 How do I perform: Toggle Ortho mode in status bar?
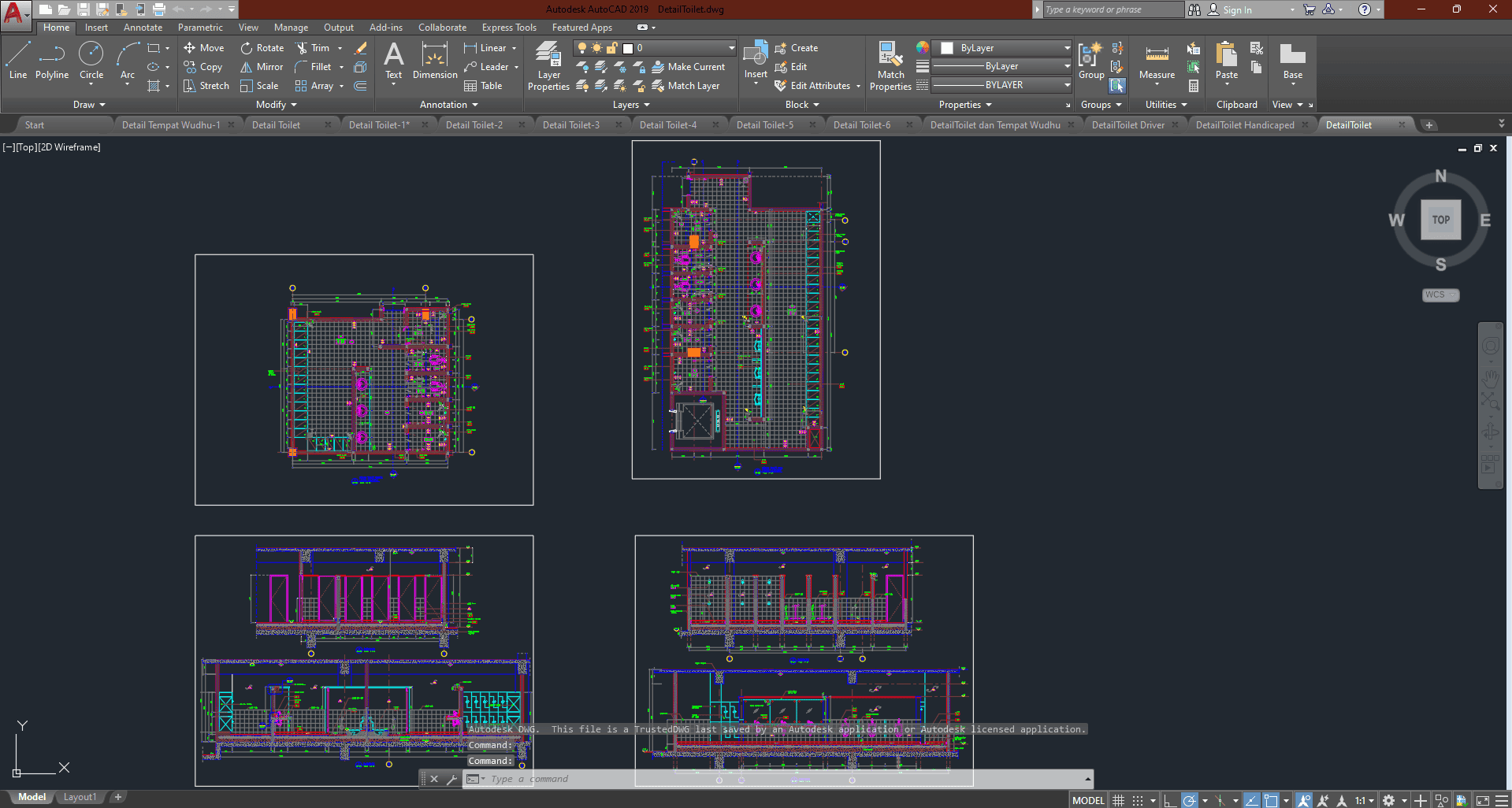point(1170,800)
